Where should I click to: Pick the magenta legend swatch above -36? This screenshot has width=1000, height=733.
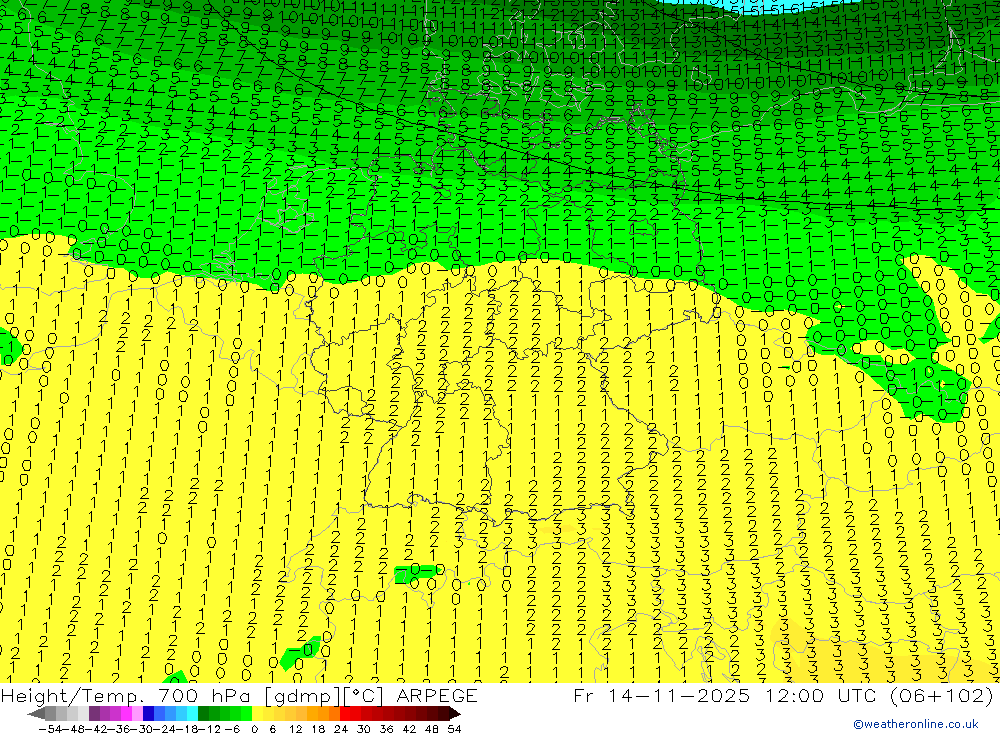(126, 714)
